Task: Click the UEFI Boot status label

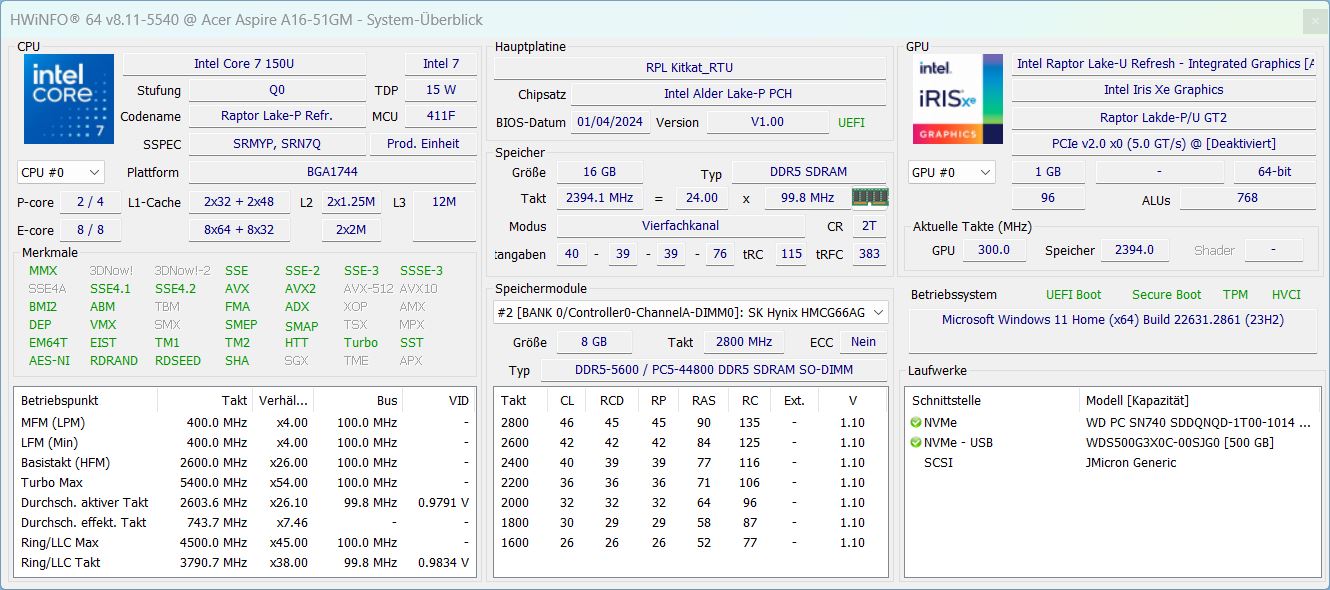Action: (1073, 294)
